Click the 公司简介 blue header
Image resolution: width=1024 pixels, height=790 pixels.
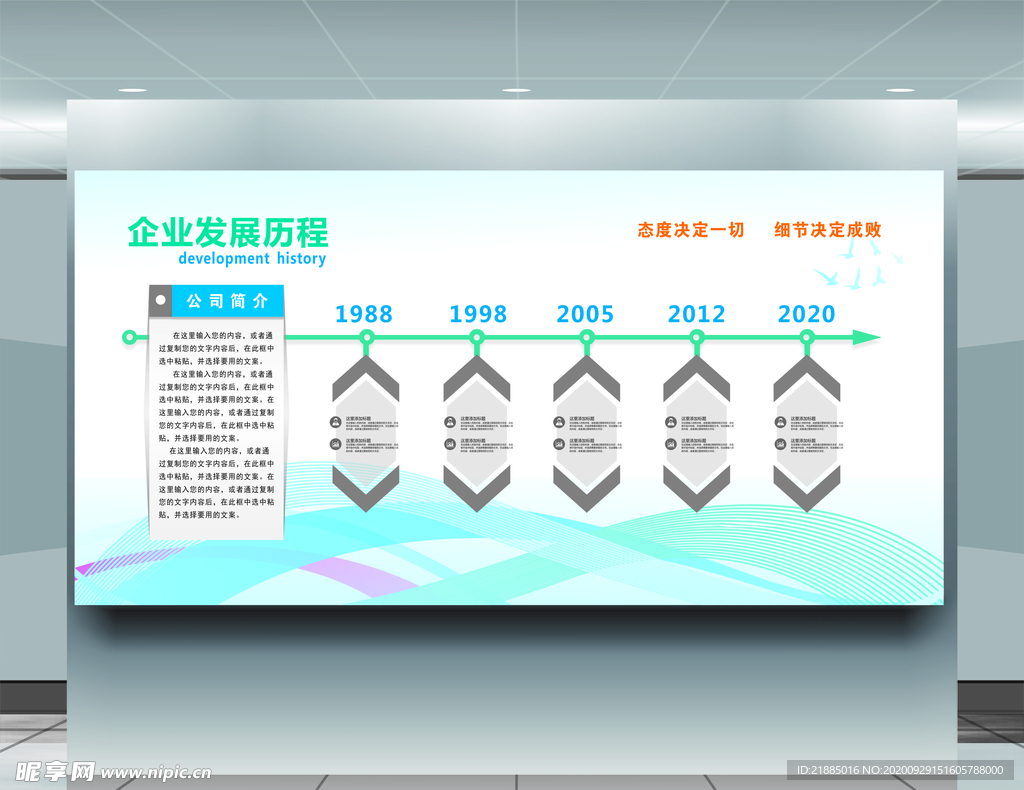tap(227, 301)
